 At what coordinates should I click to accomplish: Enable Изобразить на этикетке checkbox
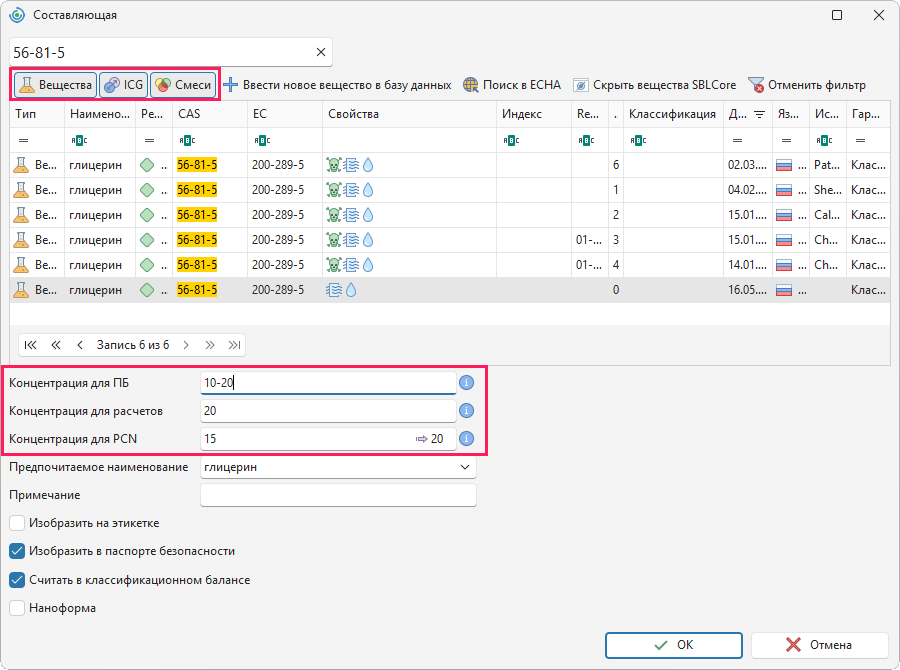[x=17, y=523]
